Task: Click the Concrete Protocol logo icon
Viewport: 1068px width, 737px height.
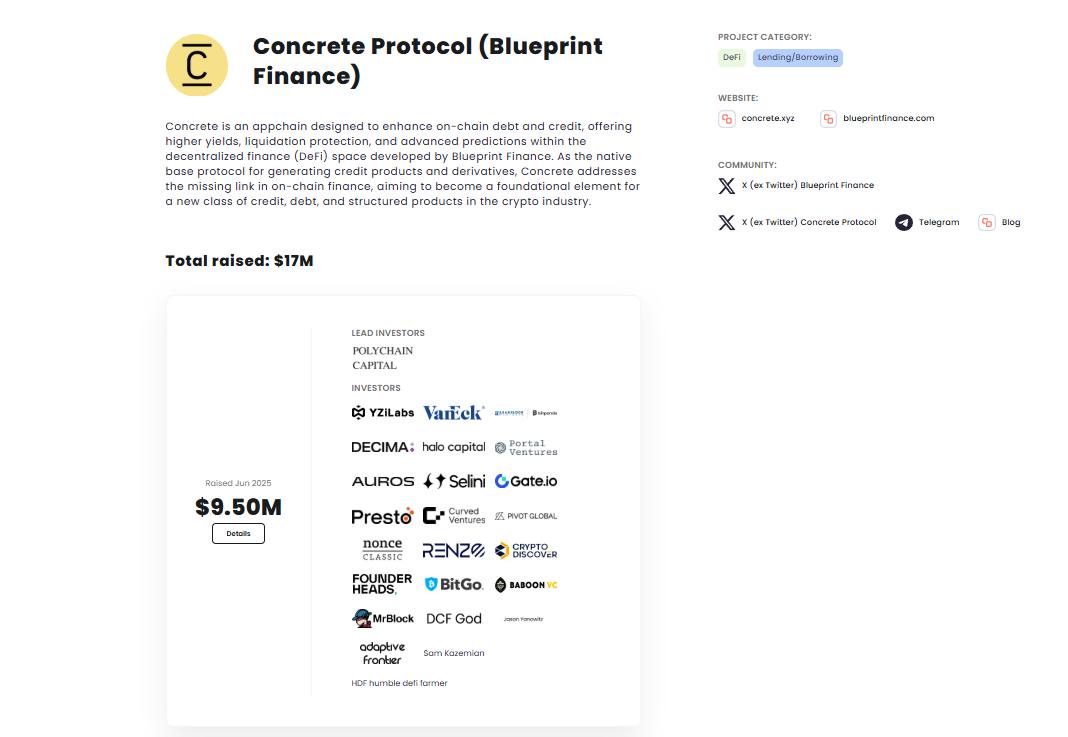Action: [197, 65]
